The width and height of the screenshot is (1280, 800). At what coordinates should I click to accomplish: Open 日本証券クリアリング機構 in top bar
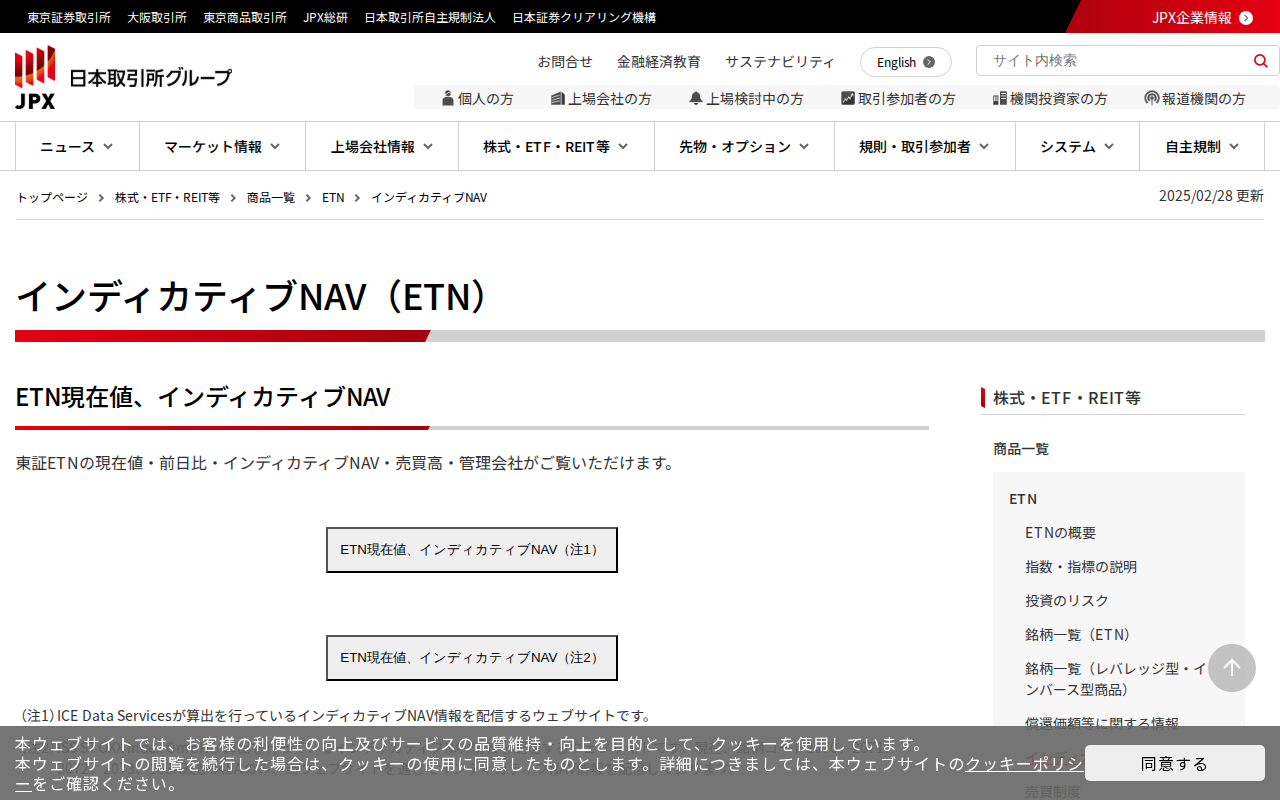click(584, 17)
